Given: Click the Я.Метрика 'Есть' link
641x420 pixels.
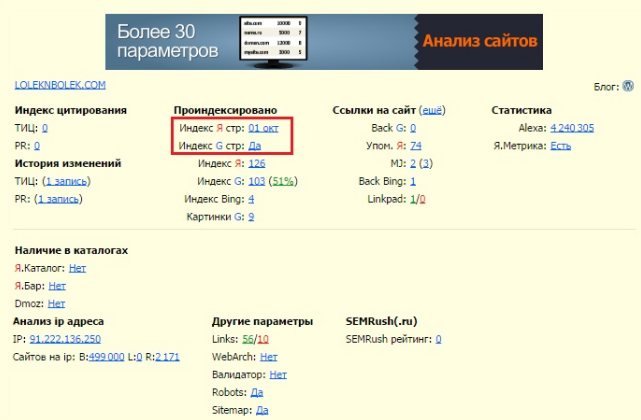Looking at the screenshot, I should (x=560, y=146).
